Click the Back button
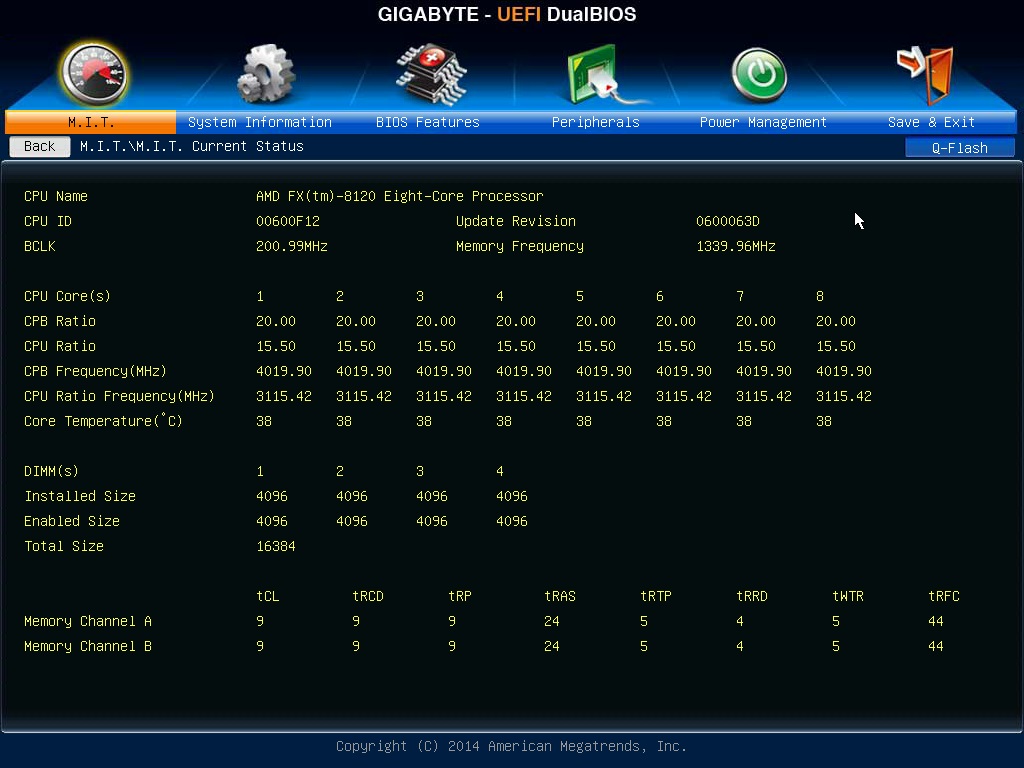 pos(40,146)
